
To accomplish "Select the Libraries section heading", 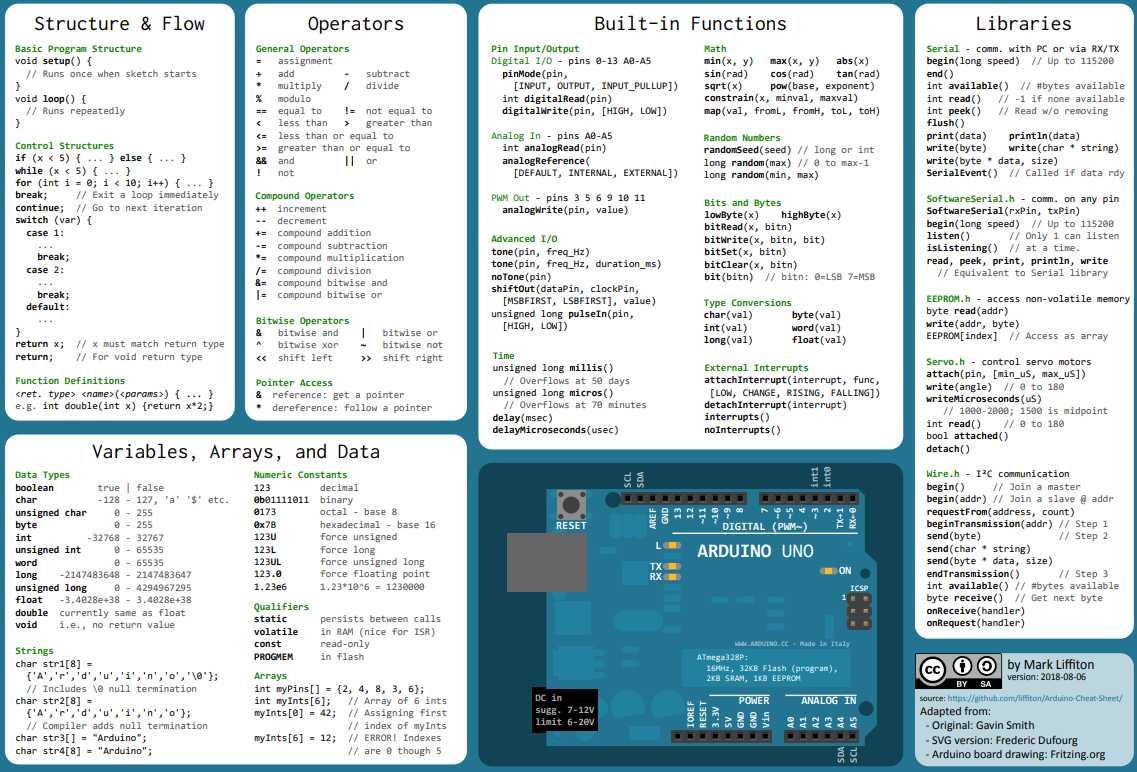I will tap(1023, 24).
